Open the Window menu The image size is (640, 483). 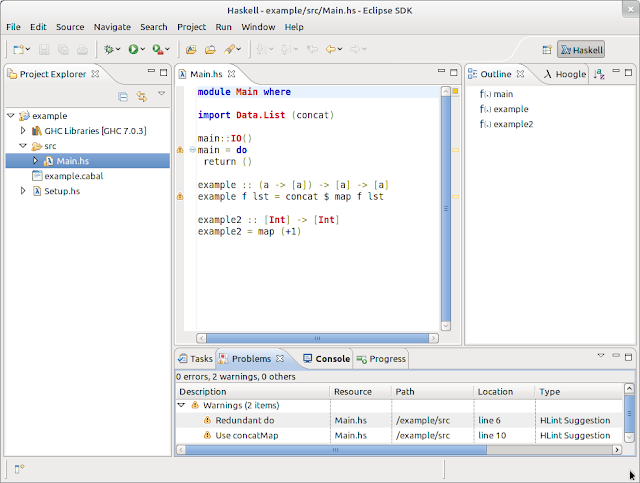point(258,27)
